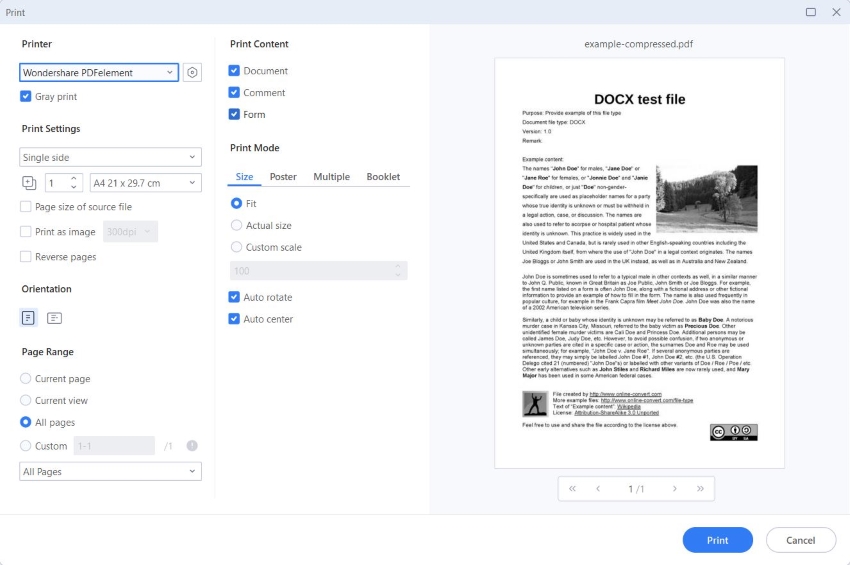Screen dimensions: 850x565
Task: Click the document preview page thumbnail
Action: point(639,263)
